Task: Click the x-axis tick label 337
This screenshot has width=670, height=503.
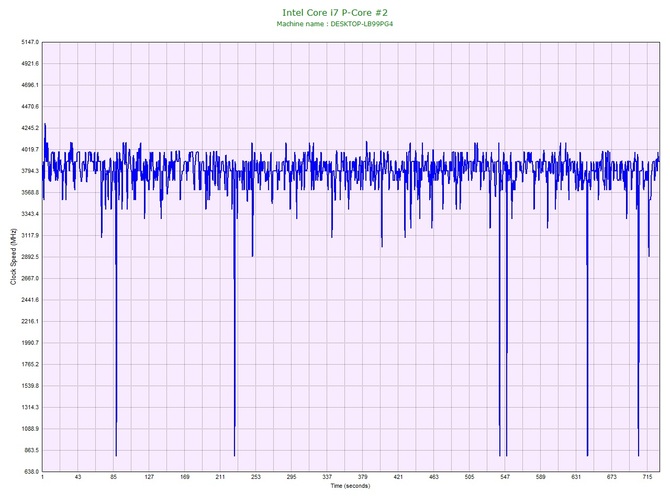Action: [327, 477]
